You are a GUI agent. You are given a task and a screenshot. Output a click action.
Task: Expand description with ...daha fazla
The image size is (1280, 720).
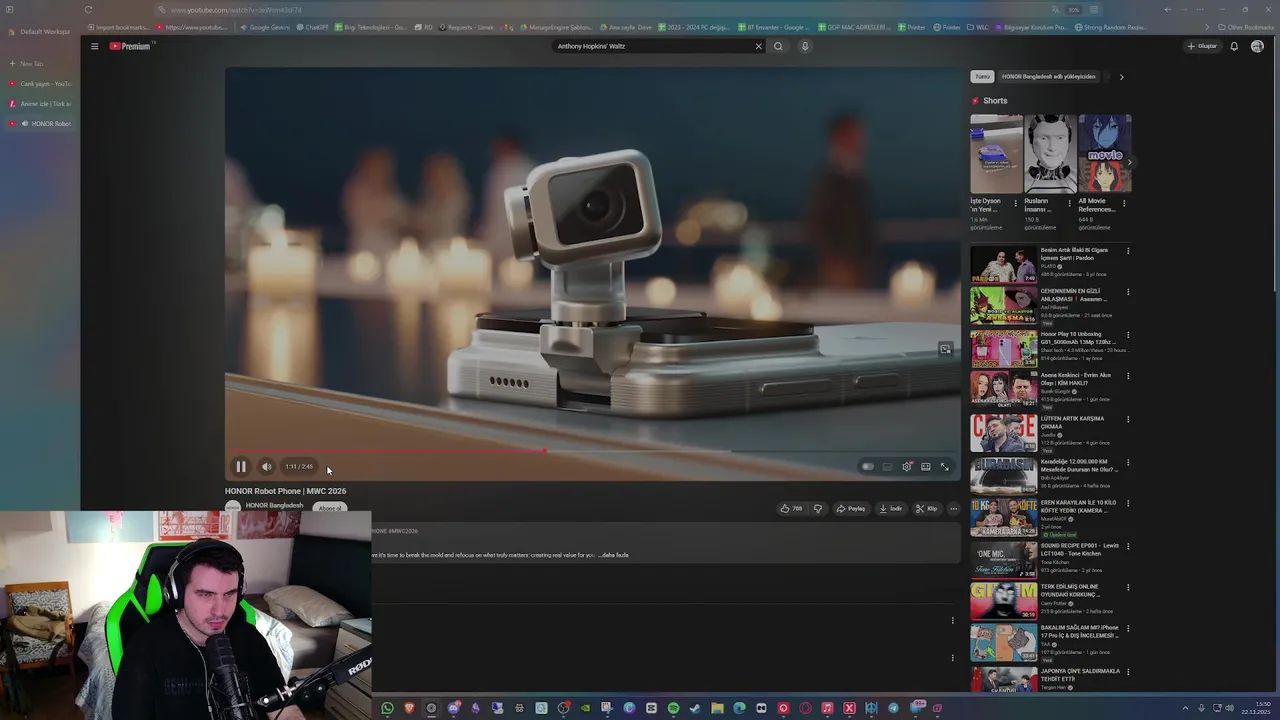coord(614,555)
